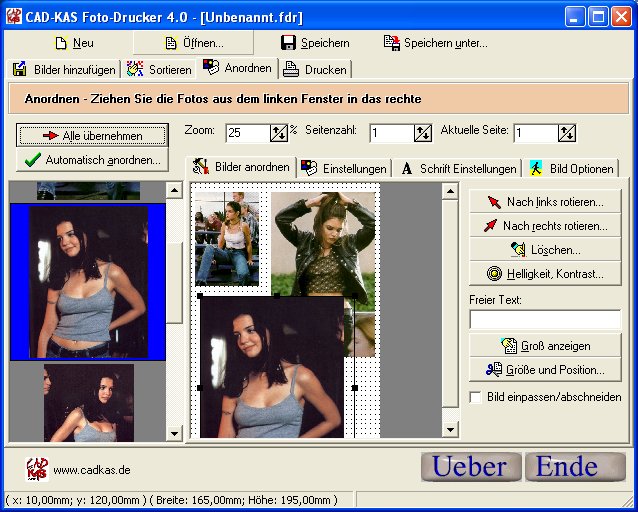Click the Zoom spinner arrows
Viewport: 638px width, 512px height.
click(x=279, y=133)
